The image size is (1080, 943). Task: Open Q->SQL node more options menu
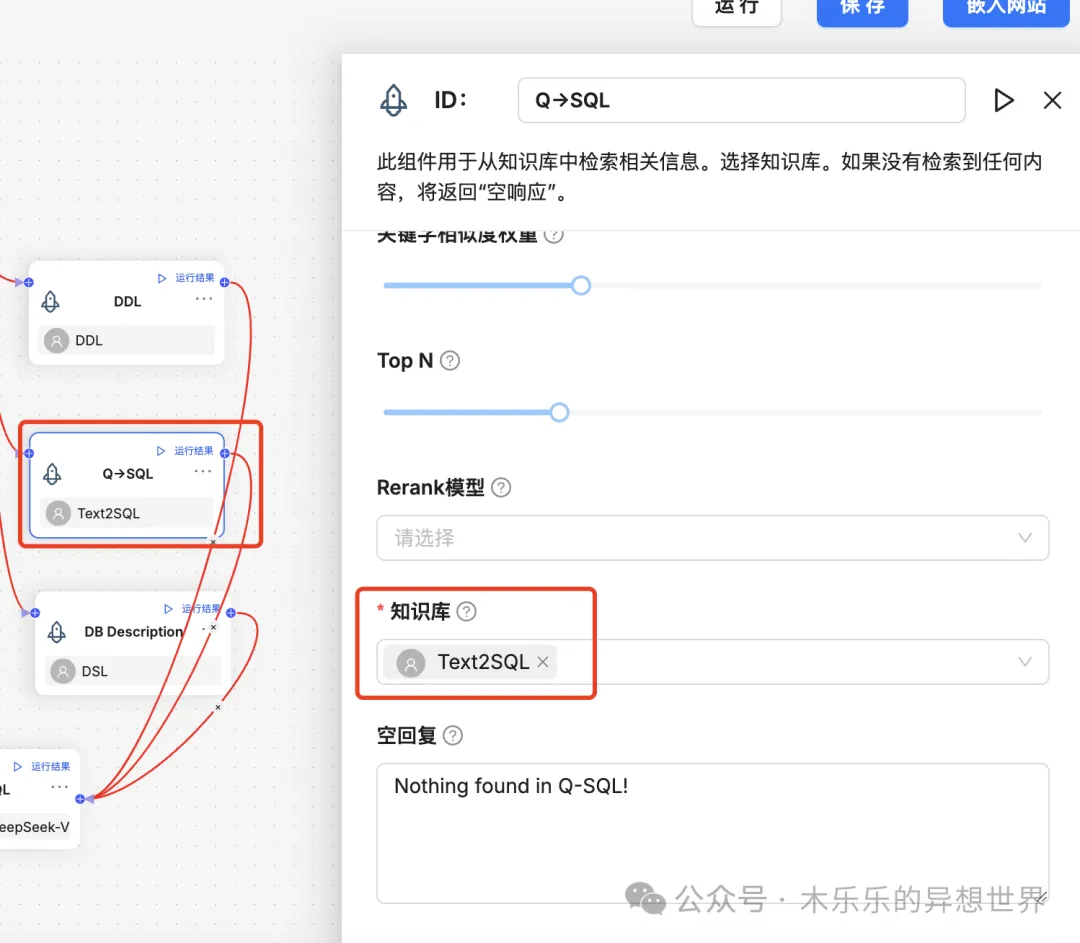coord(203,471)
